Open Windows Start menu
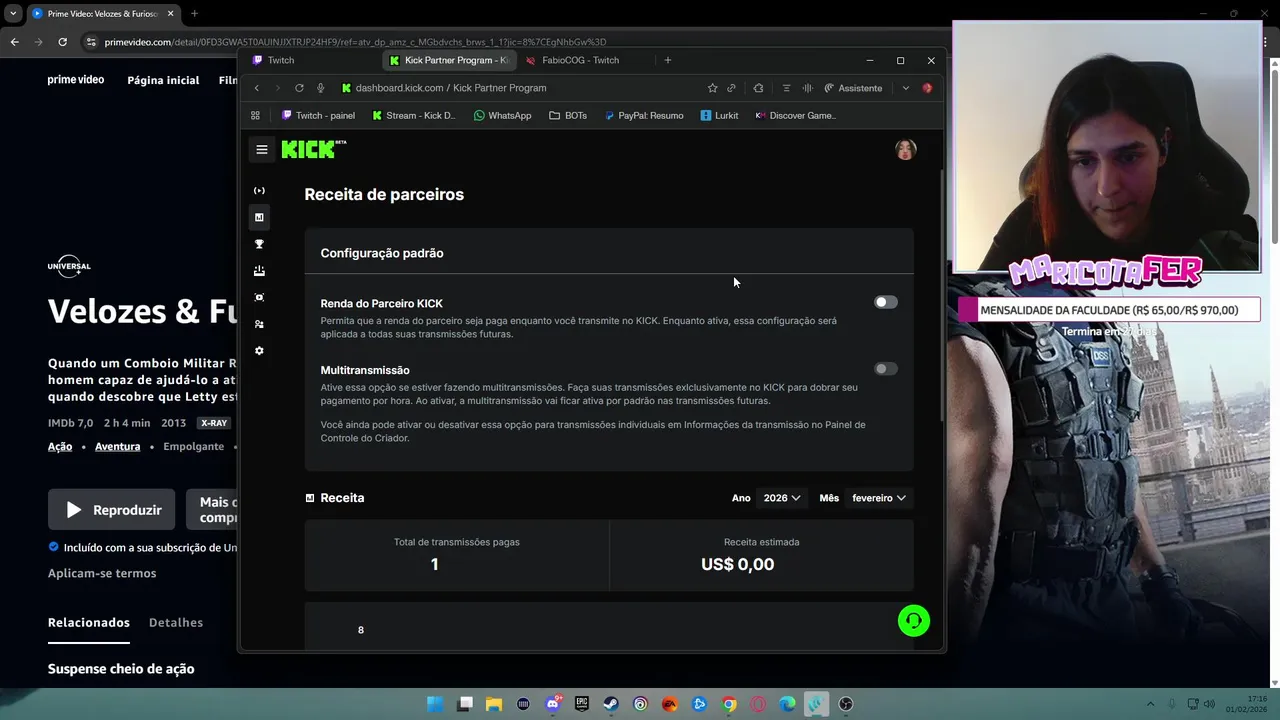 435,704
